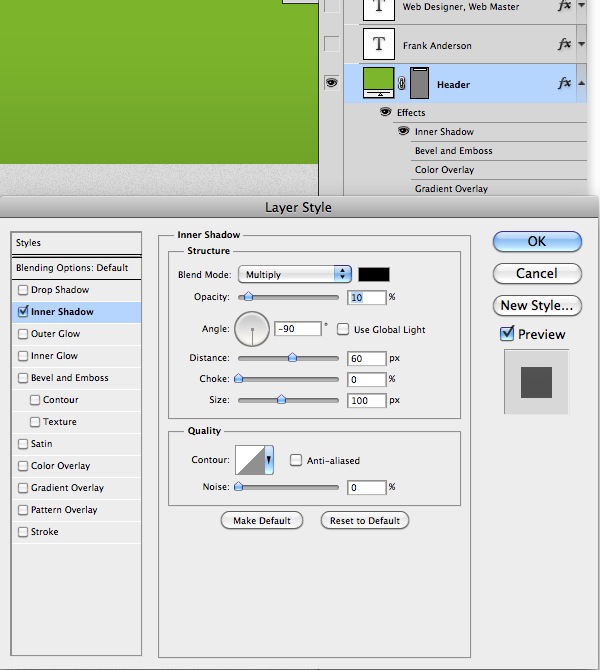Select the Frank Anderson layer name
Viewport: 600px width, 670px height.
pyautogui.click(x=437, y=46)
